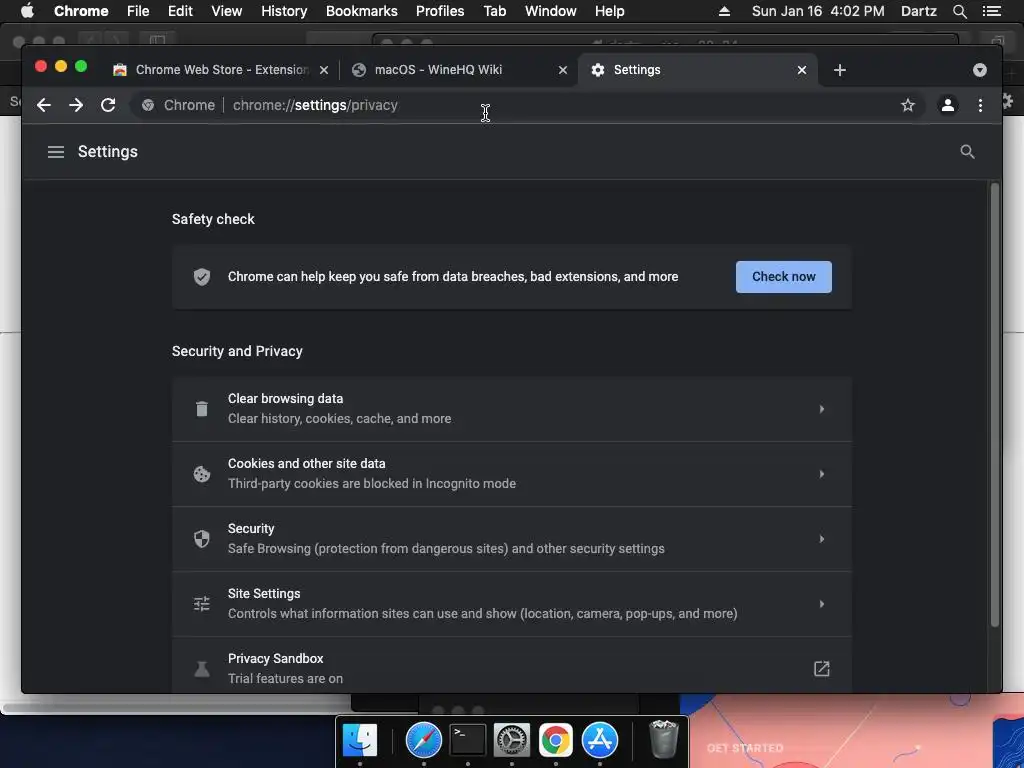Search settings with the magnifier icon
Screen dimensions: 1024x768
pyautogui.click(x=967, y=152)
